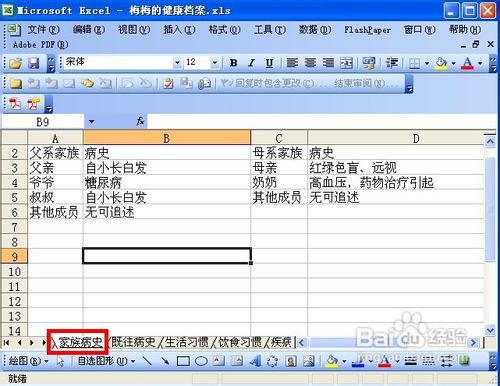Click the indent icon
The height and width of the screenshot is (386, 500).
tap(392, 63)
